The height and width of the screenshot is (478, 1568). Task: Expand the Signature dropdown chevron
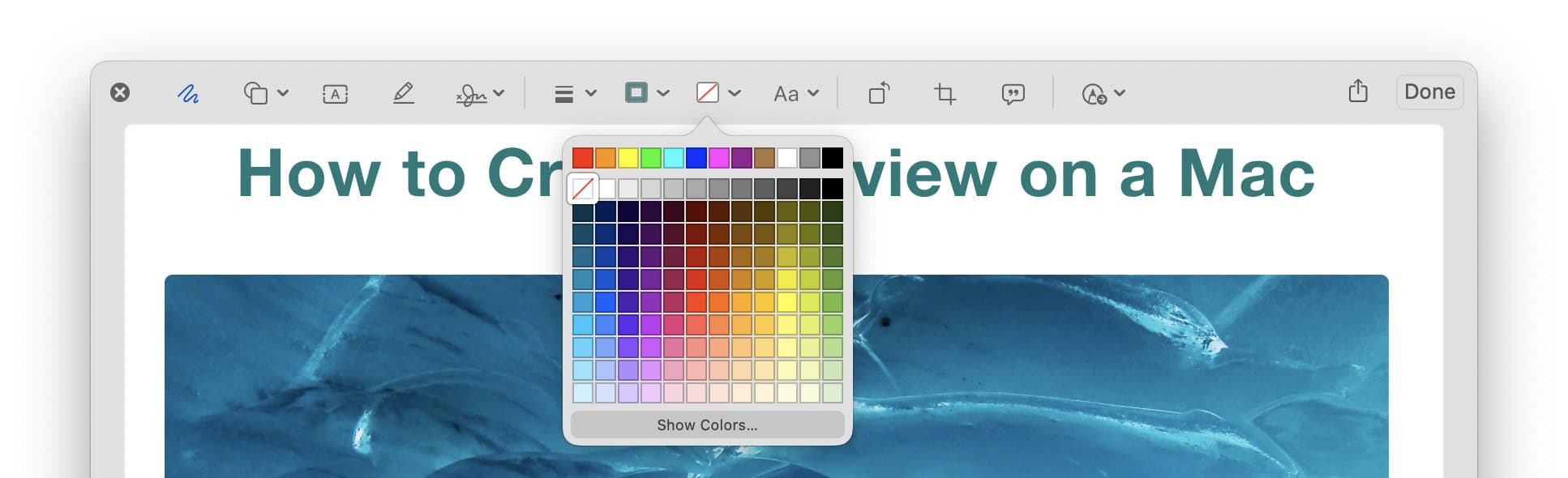pos(499,93)
